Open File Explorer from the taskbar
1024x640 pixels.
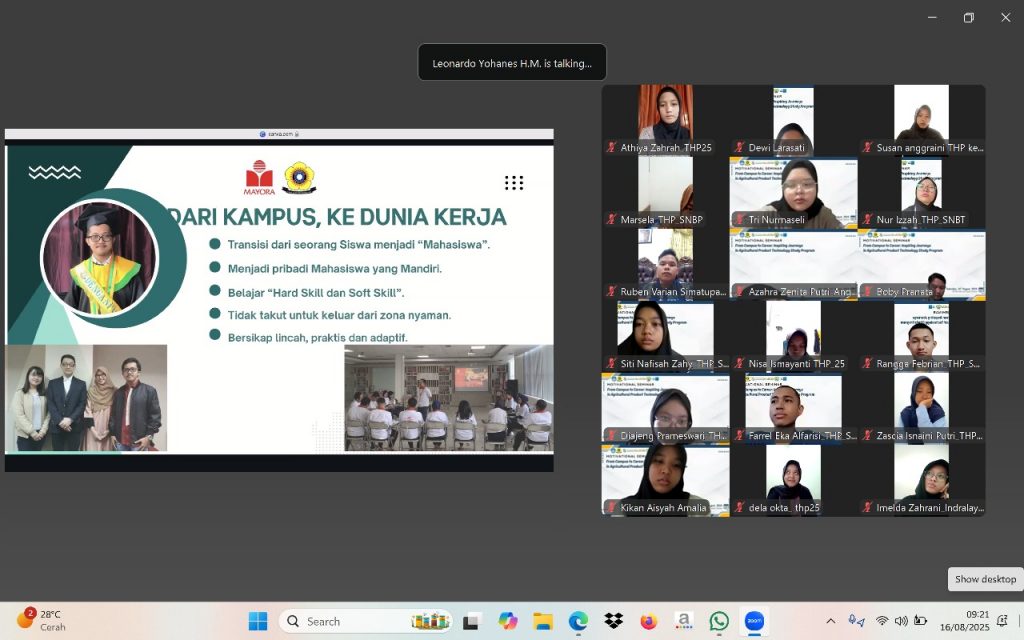point(543,621)
